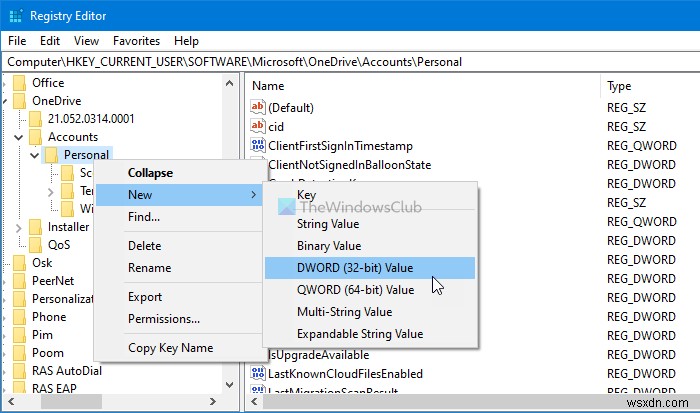The width and height of the screenshot is (700, 413).
Task: Open the New submenu entry
Action: (x=179, y=195)
